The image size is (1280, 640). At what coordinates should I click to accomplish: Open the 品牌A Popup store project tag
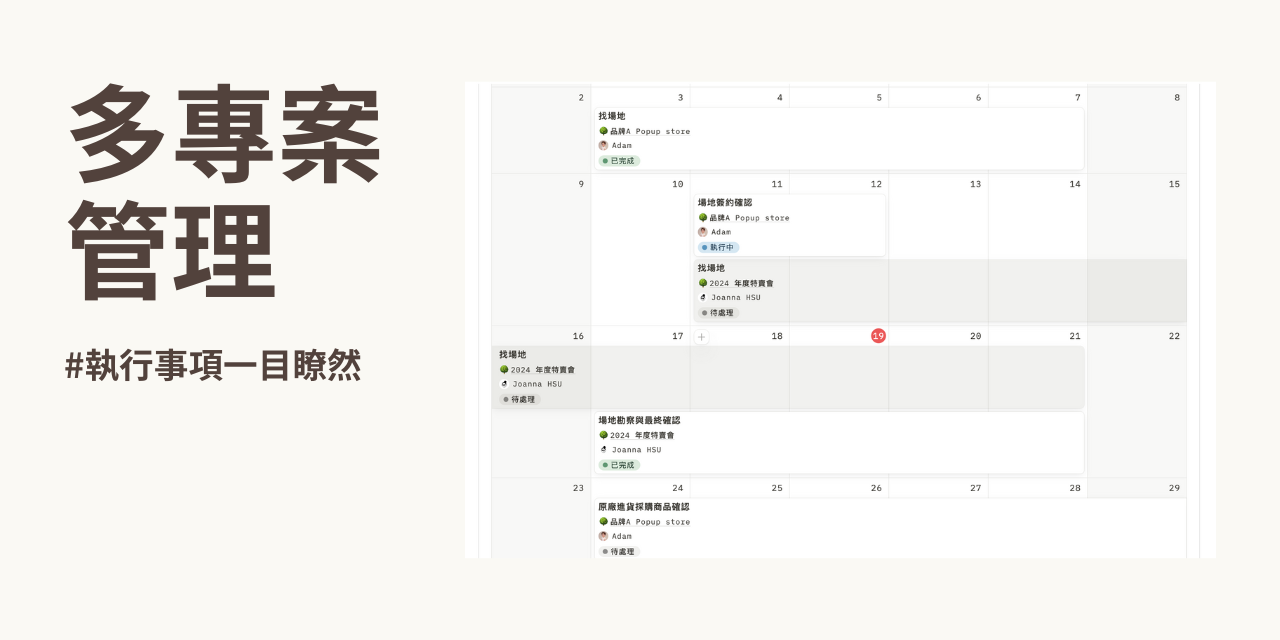648,131
